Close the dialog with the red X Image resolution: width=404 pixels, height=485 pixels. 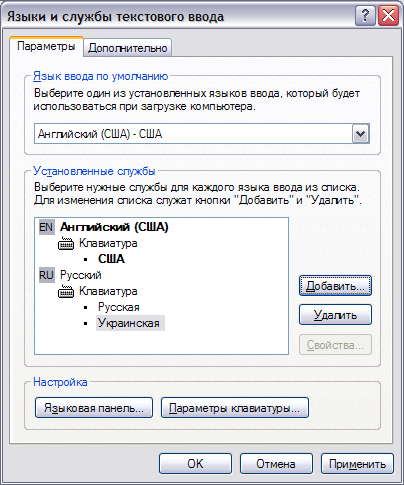tap(388, 15)
